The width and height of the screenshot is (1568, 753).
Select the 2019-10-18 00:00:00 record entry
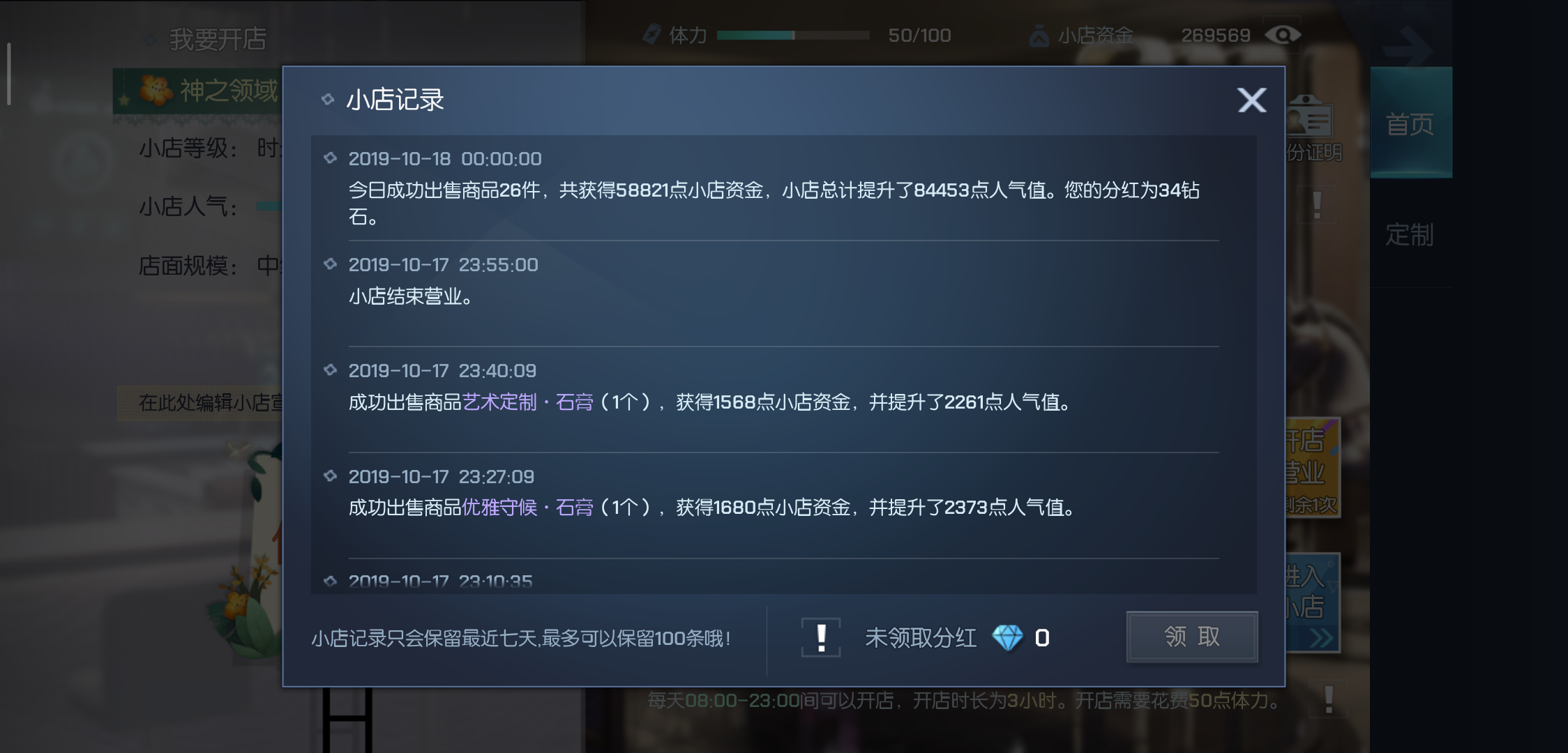[784, 188]
